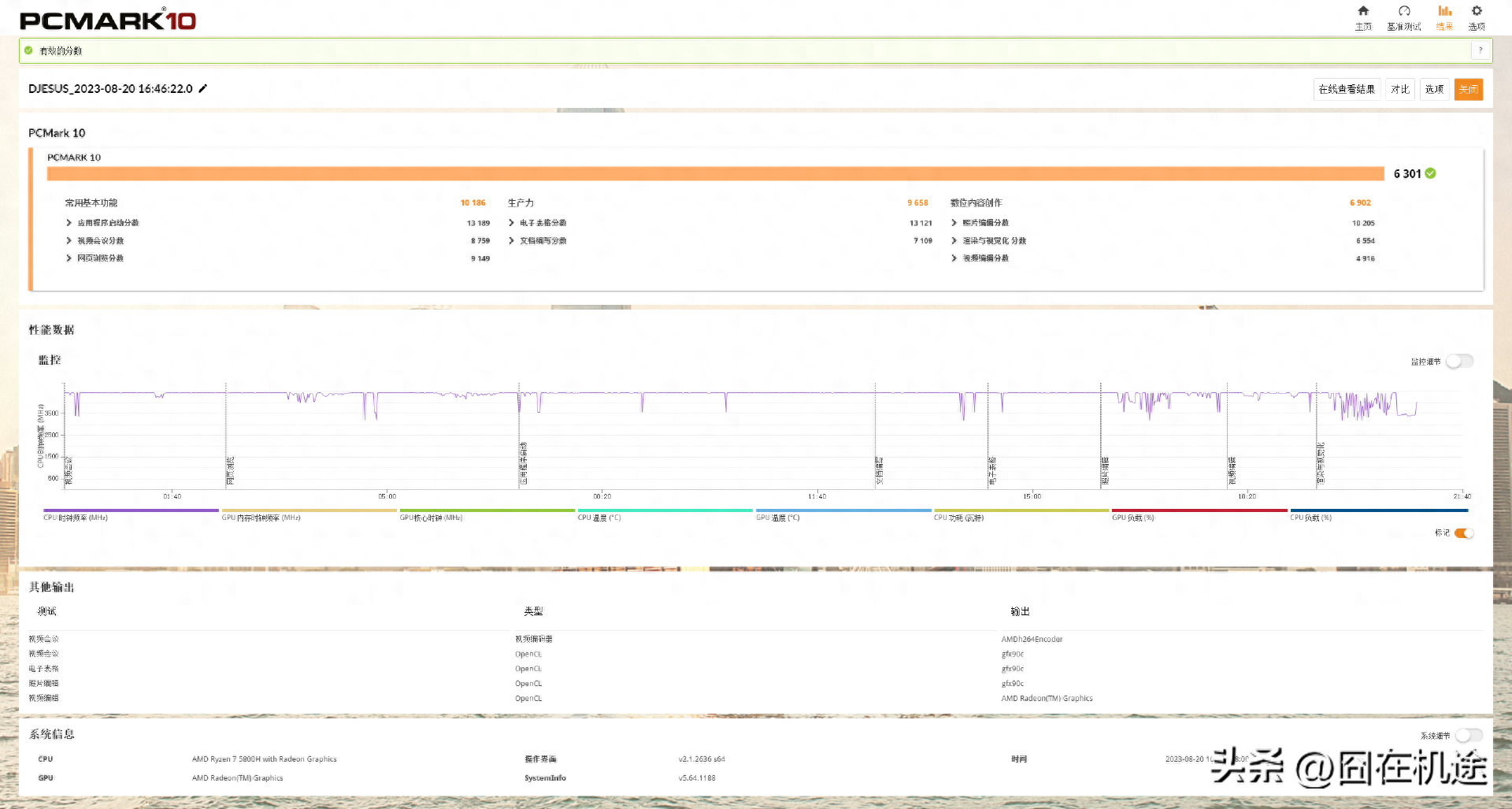Viewport: 1512px width, 809px height.
Task: Select CPU 功耗 legend tab
Action: [1021, 515]
